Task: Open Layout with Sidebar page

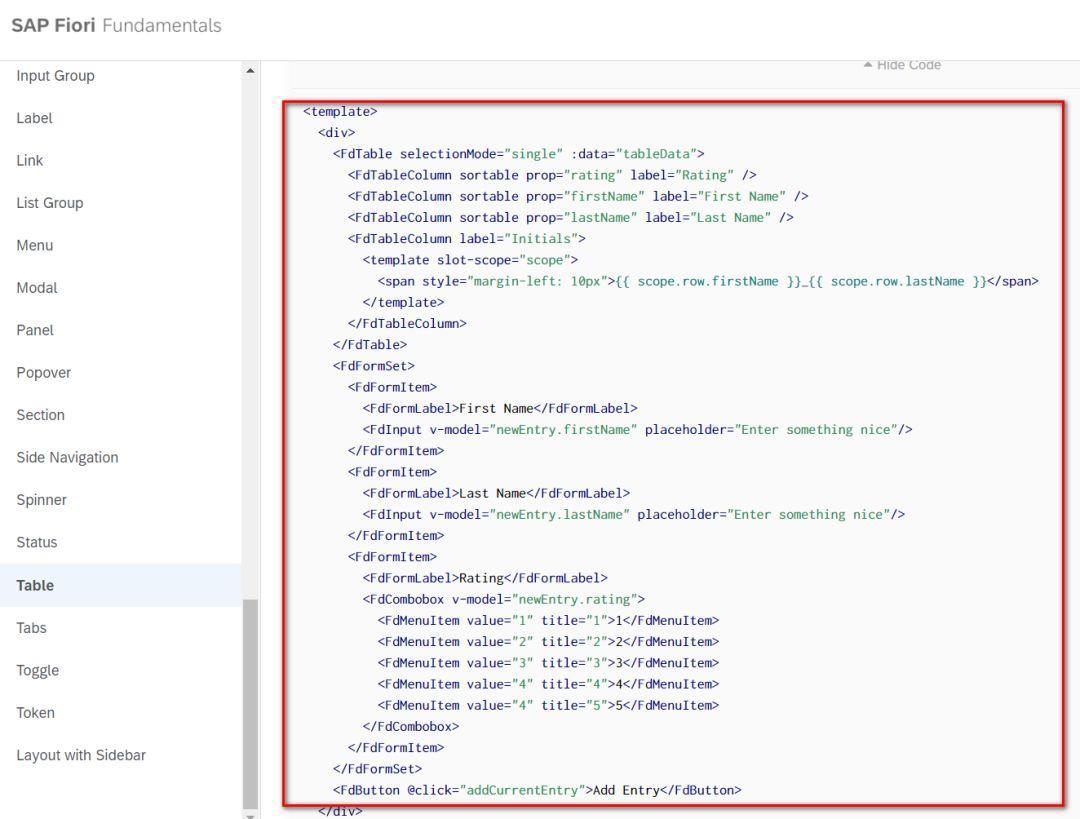Action: pyautogui.click(x=81, y=756)
